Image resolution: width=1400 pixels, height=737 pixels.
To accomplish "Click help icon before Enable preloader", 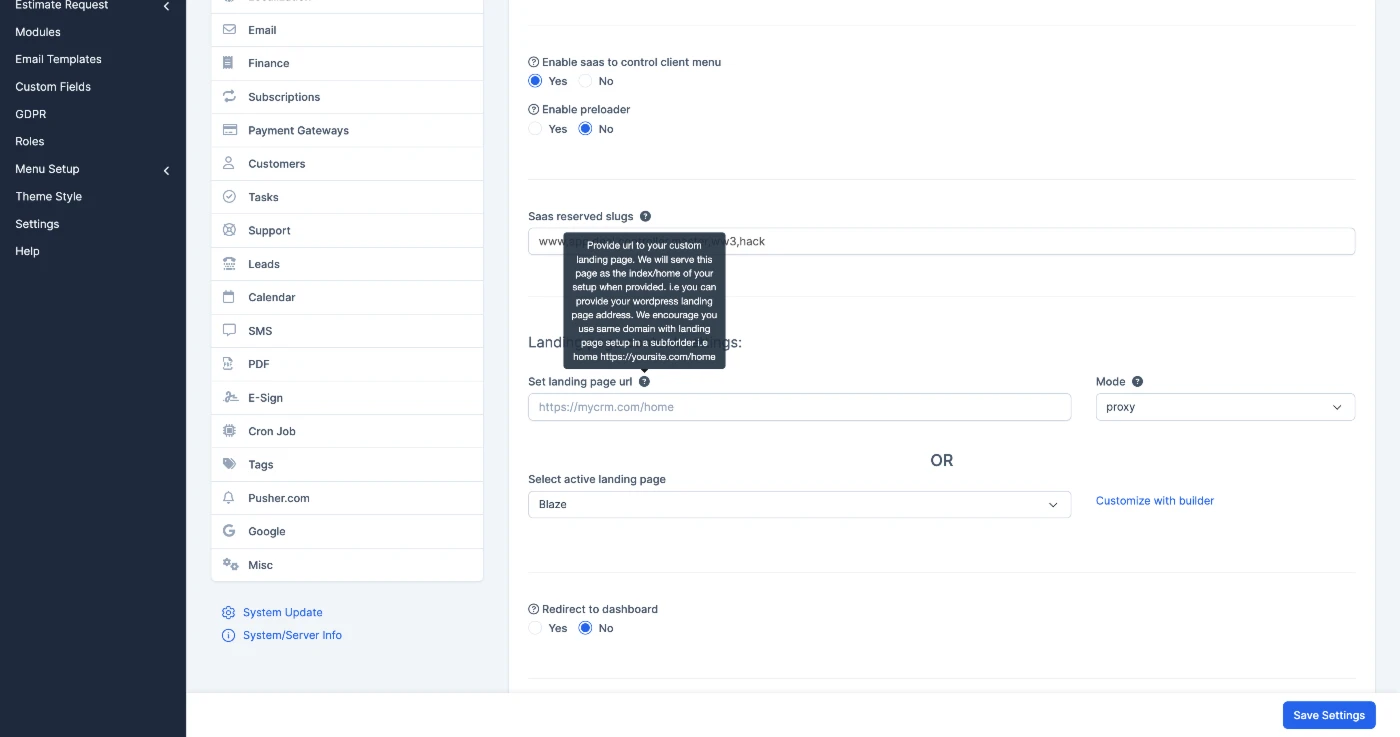I will (x=533, y=109).
